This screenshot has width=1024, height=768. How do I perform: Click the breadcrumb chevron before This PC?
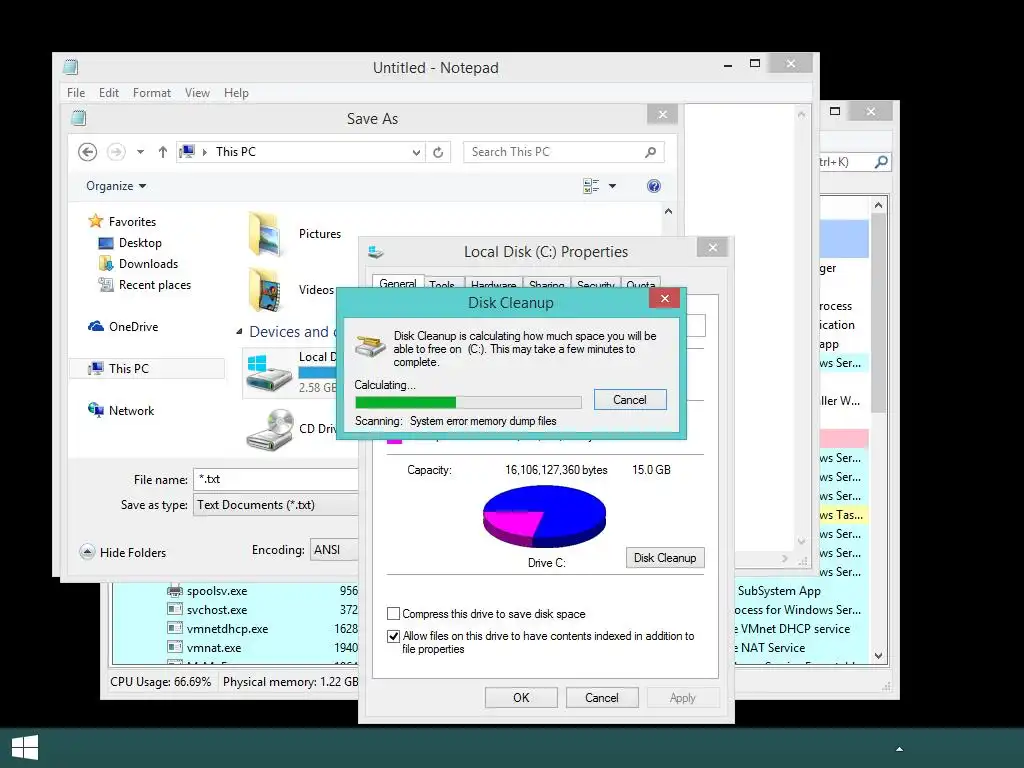tap(204, 152)
